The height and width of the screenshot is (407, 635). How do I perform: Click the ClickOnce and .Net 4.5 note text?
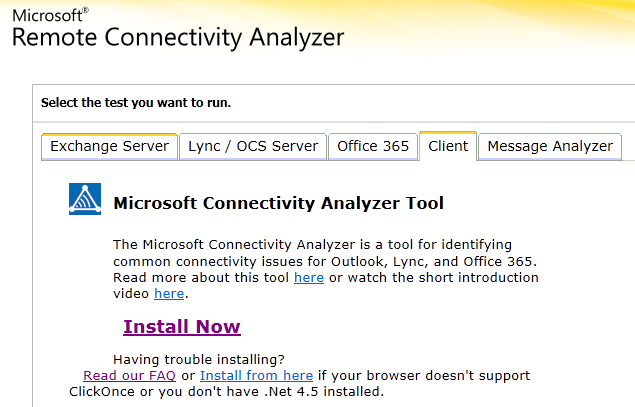coord(226,392)
